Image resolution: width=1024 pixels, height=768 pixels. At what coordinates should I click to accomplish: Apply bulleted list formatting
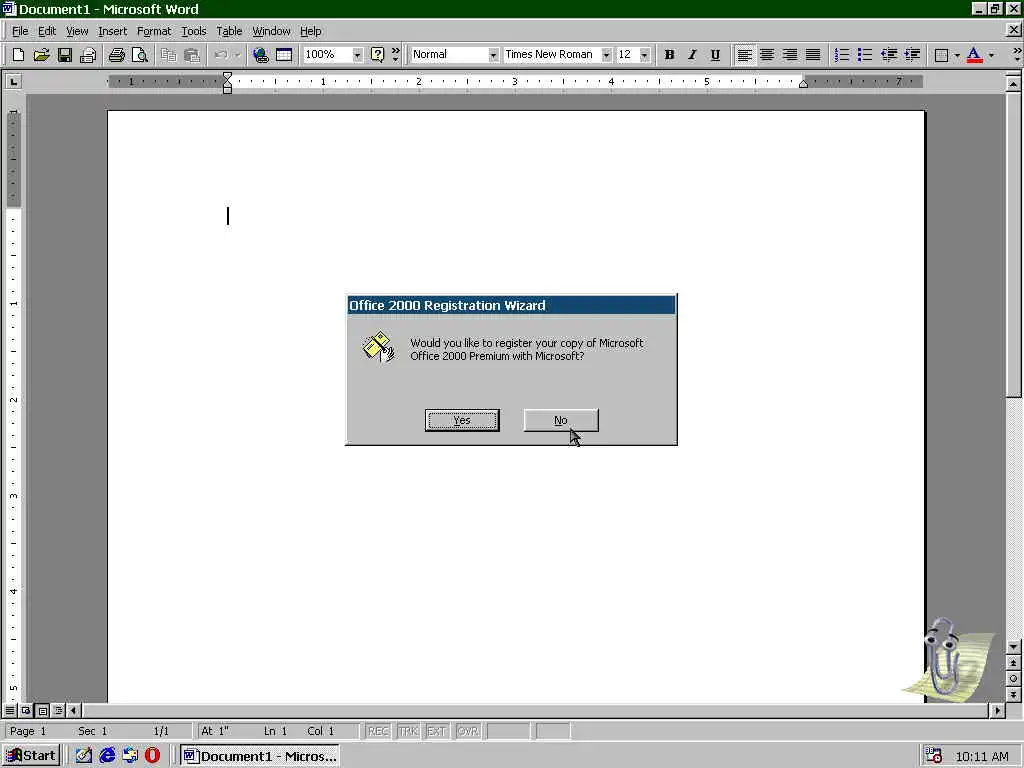point(865,55)
